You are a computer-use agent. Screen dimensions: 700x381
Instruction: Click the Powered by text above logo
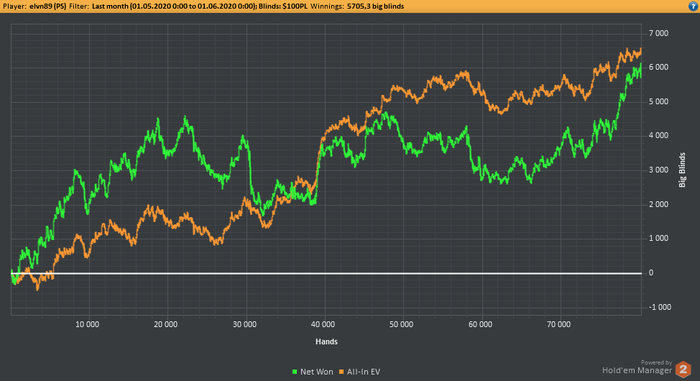[656, 363]
